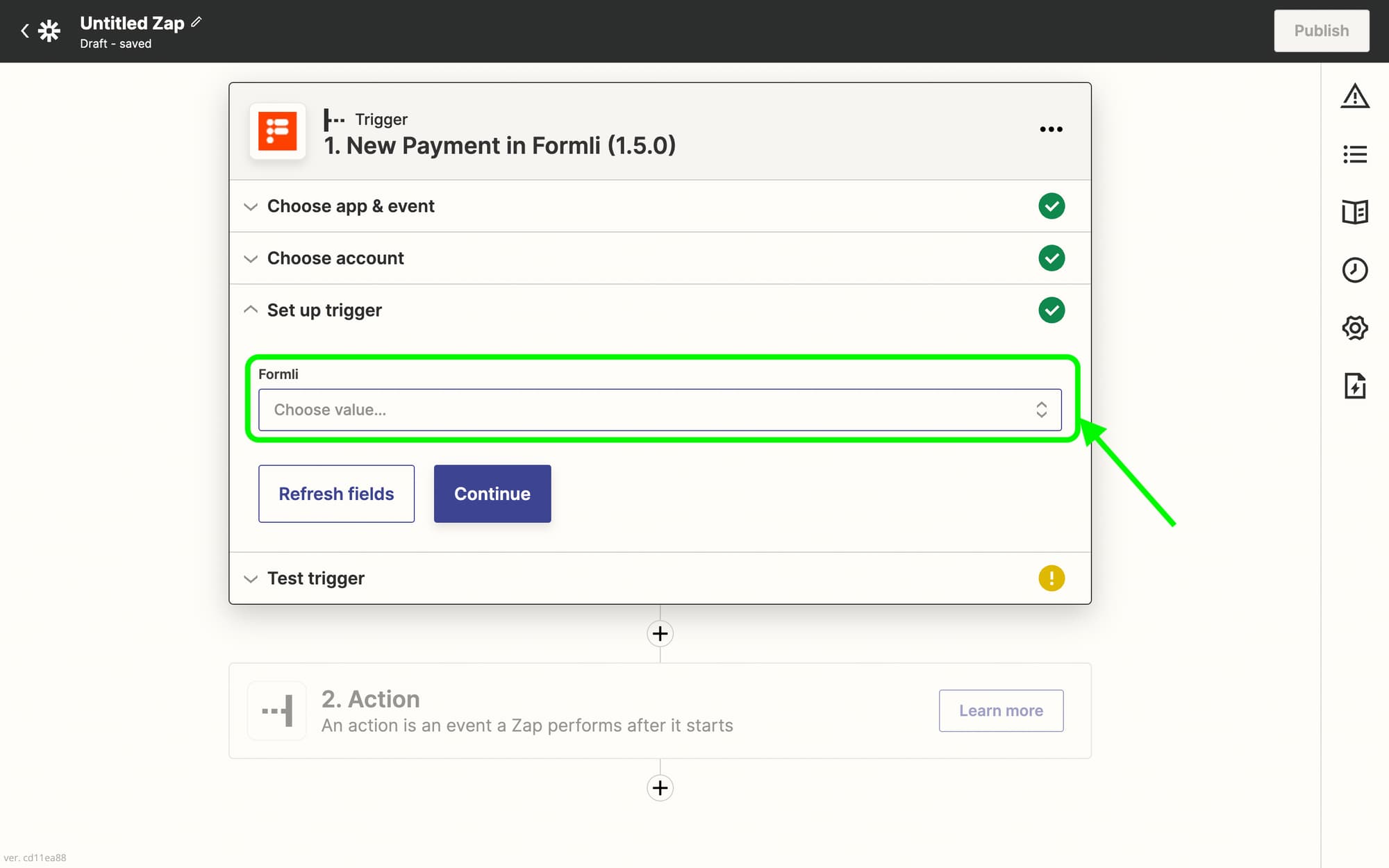
Task: Click the back arrow in top bar
Action: pyautogui.click(x=25, y=31)
